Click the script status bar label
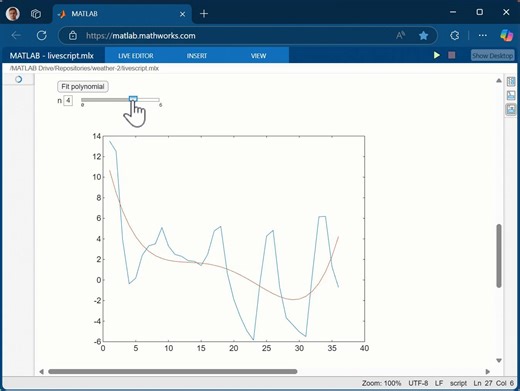Screen dimensions: 520x391 (458, 383)
